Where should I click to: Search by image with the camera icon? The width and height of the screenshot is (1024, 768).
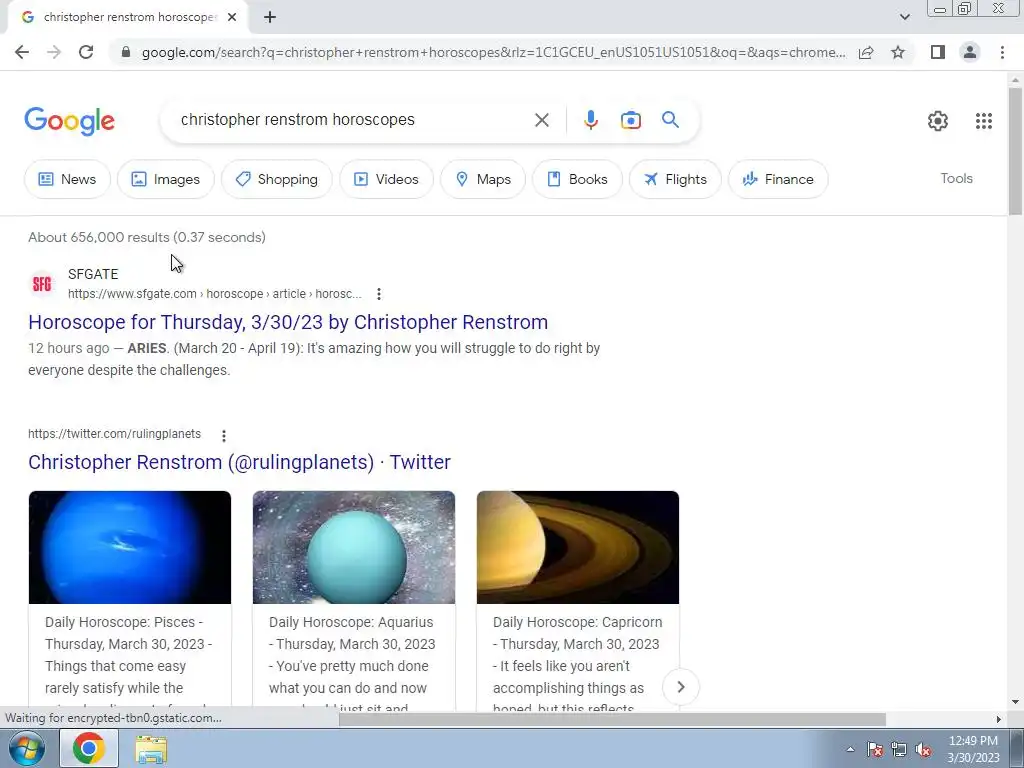pyautogui.click(x=630, y=120)
